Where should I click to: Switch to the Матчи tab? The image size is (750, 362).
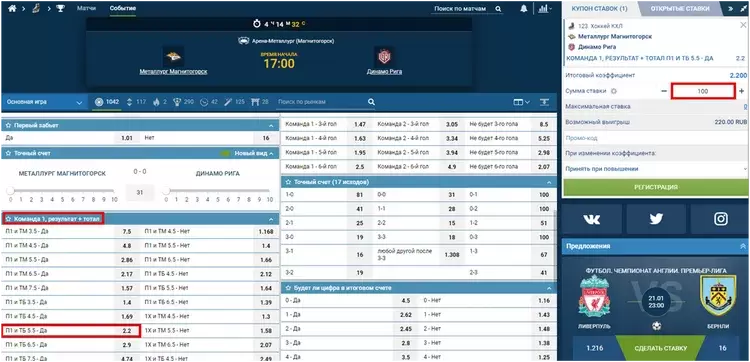[x=86, y=9]
